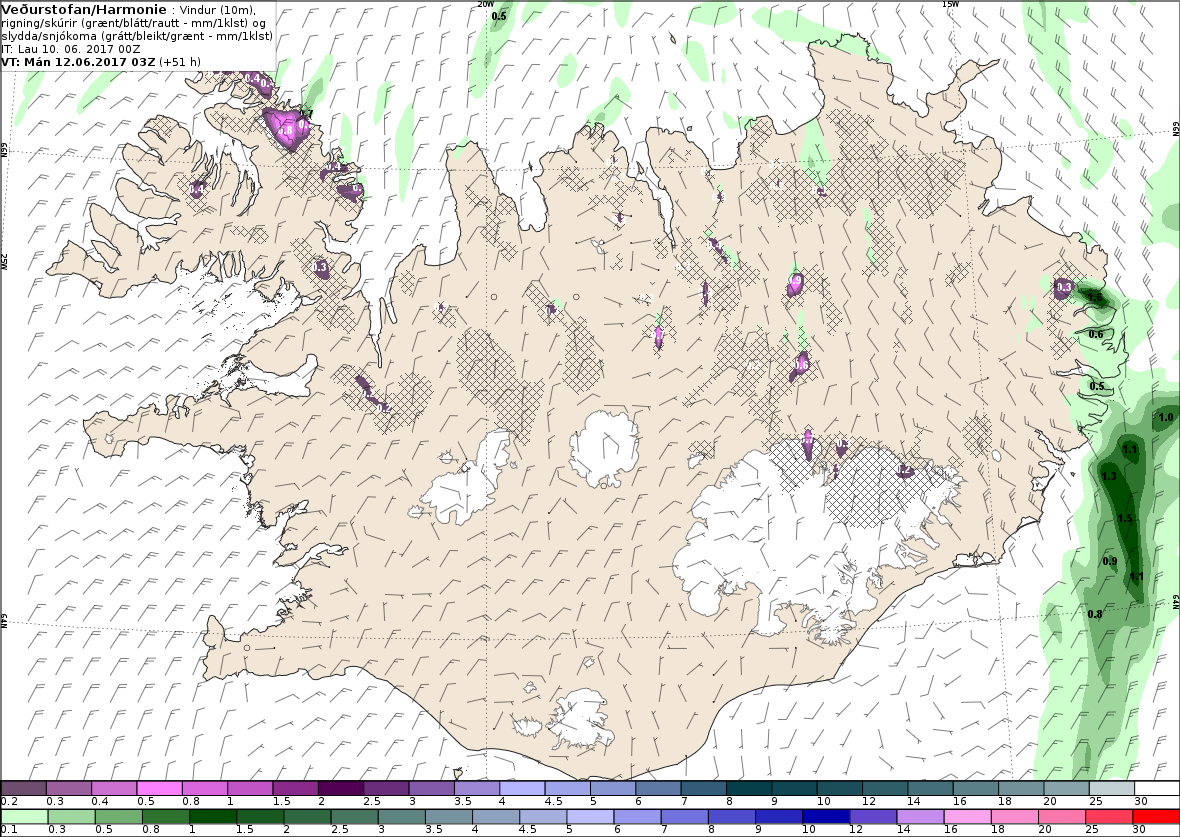
Task: Click the '1.3' rainfall value on the map
Action: tap(1109, 476)
